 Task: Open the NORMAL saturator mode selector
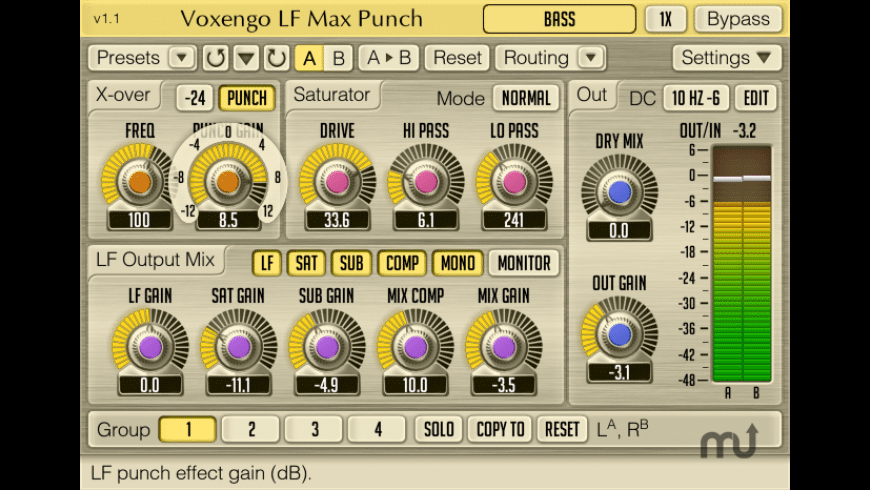526,98
